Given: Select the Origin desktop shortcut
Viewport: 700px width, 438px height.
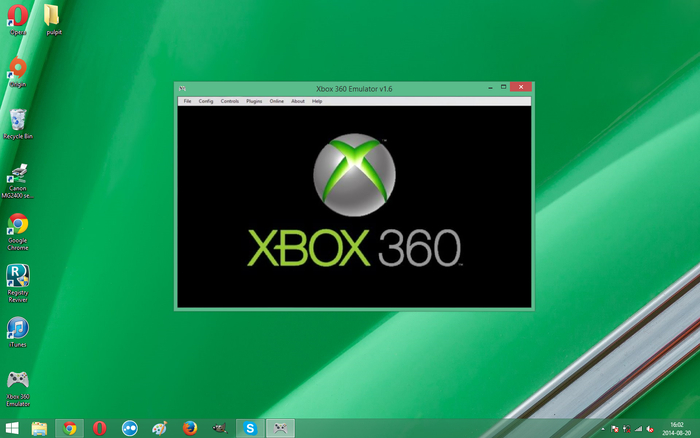Looking at the screenshot, I should [x=18, y=68].
